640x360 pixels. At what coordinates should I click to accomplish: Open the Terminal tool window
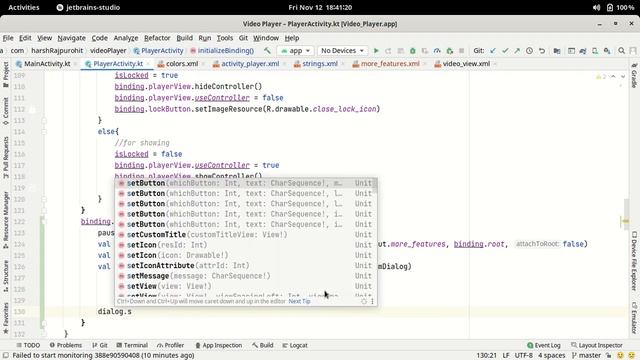click(132, 345)
